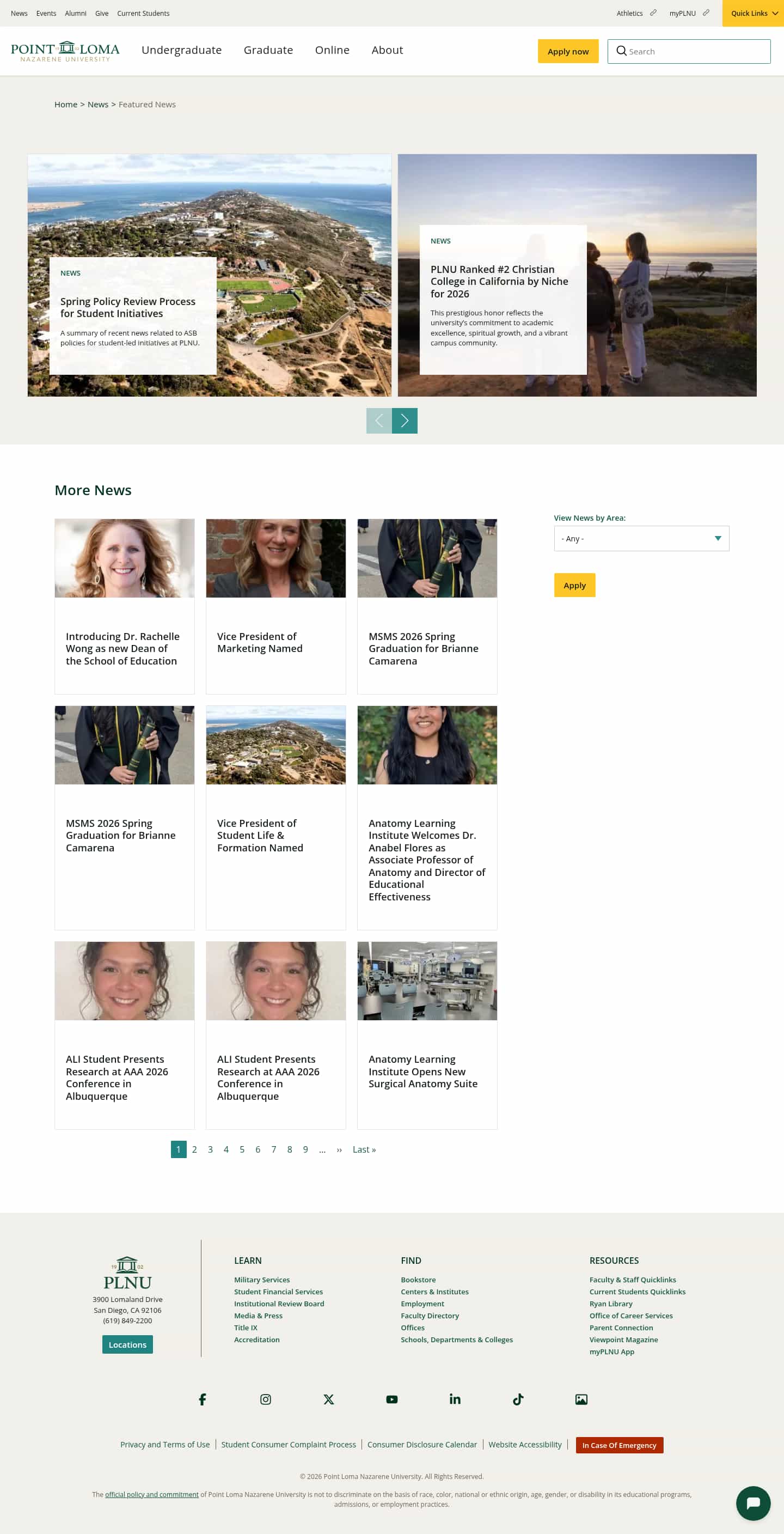Open the Graduate menu
Image resolution: width=784 pixels, height=1534 pixels.
[268, 50]
